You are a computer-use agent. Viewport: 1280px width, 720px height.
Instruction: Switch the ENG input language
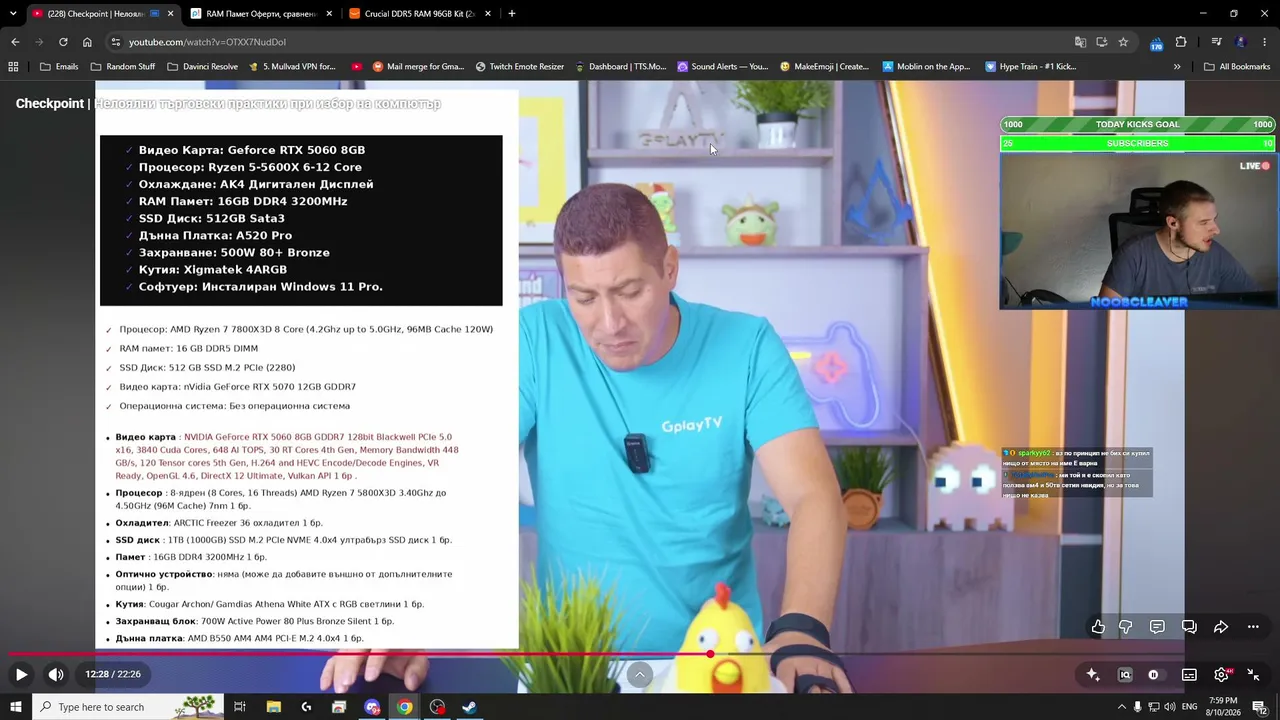[x=1189, y=707]
